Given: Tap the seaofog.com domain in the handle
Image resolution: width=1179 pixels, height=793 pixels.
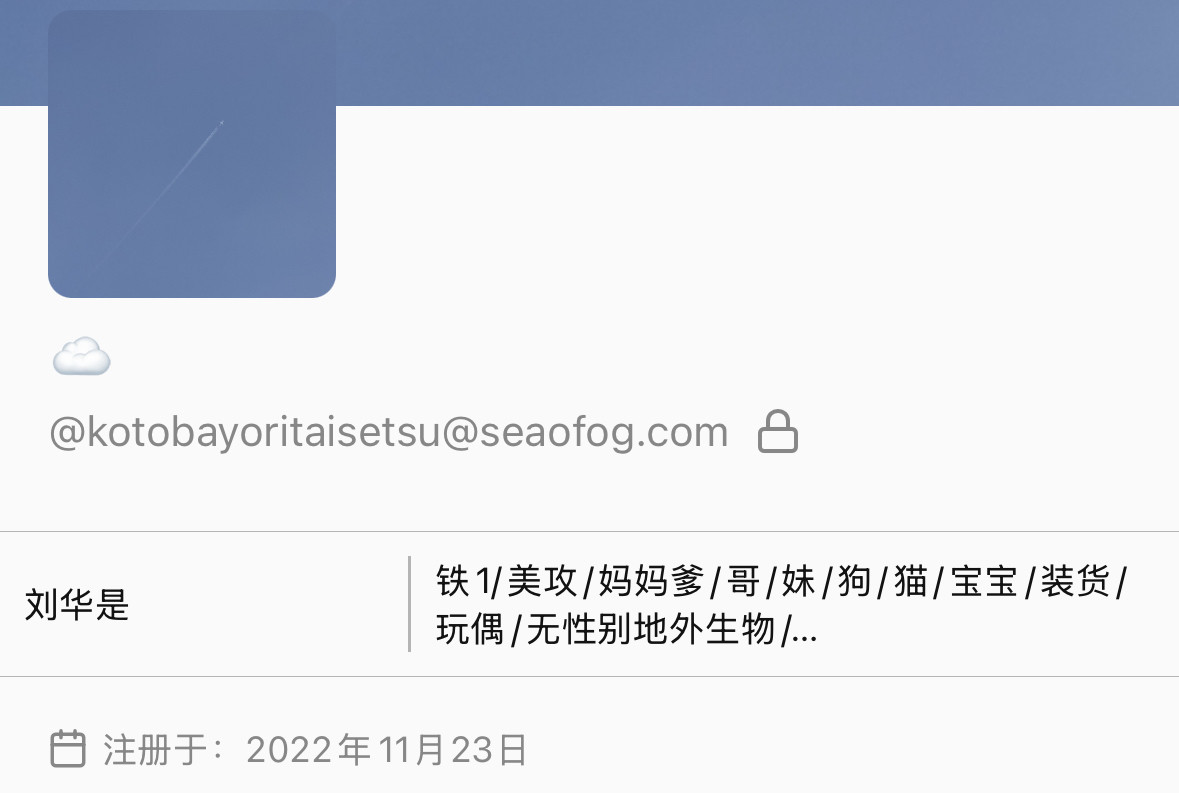Looking at the screenshot, I should [x=604, y=433].
